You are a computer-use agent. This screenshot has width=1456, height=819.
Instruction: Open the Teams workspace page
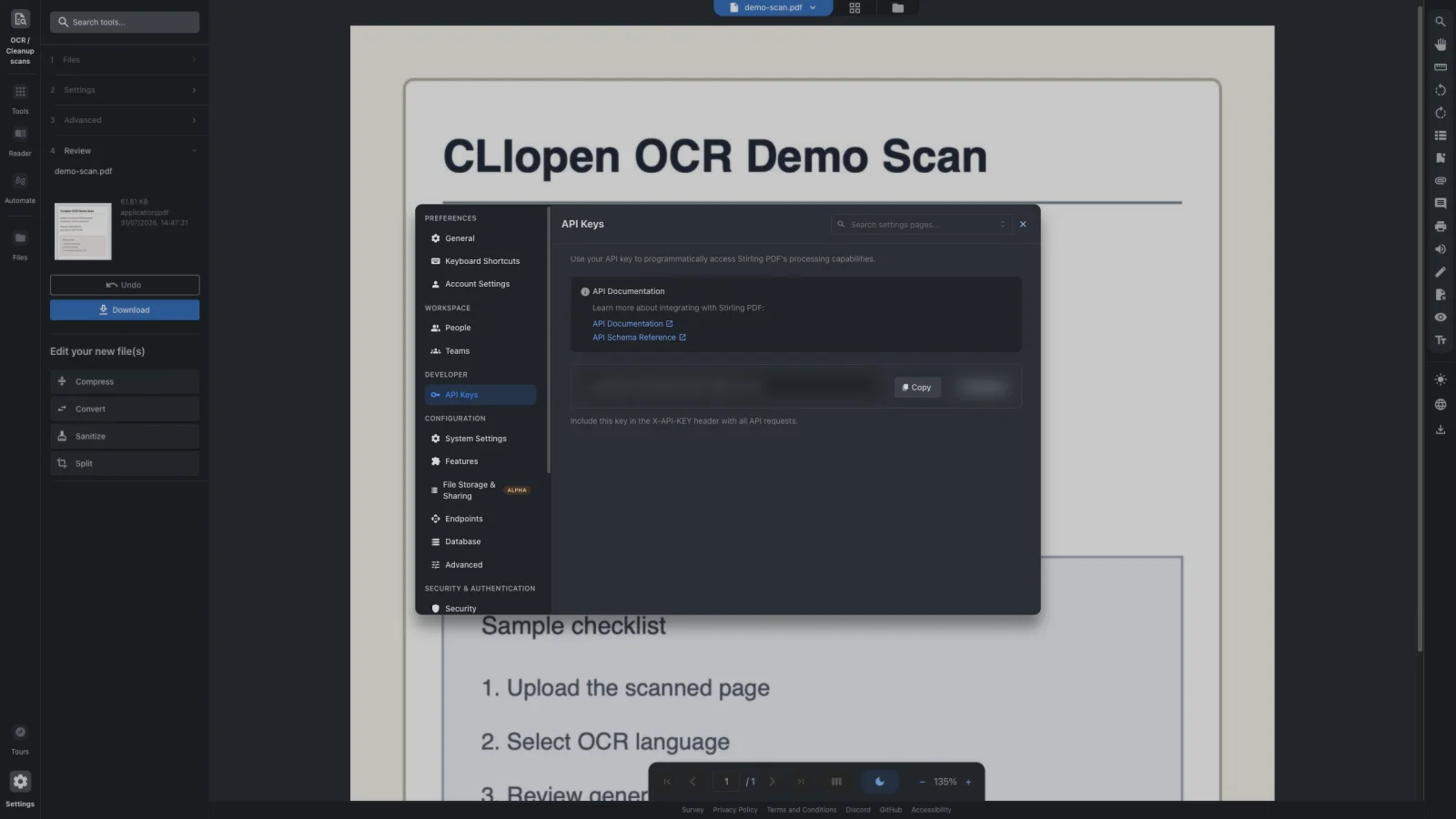480,351
